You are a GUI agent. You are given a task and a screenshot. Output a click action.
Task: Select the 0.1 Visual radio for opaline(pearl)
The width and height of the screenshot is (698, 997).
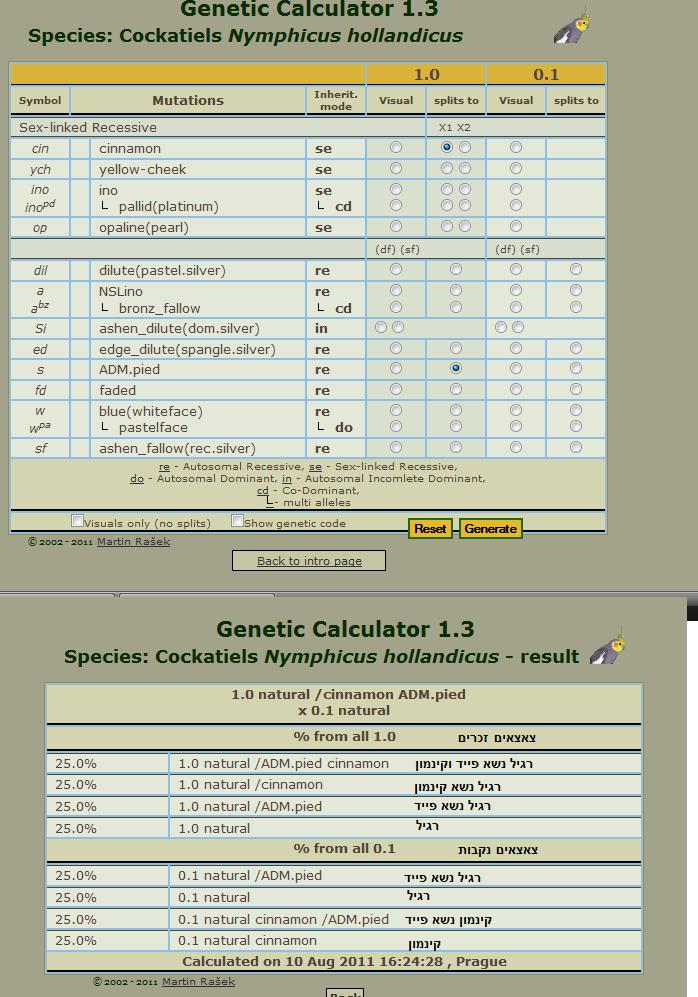coord(516,227)
